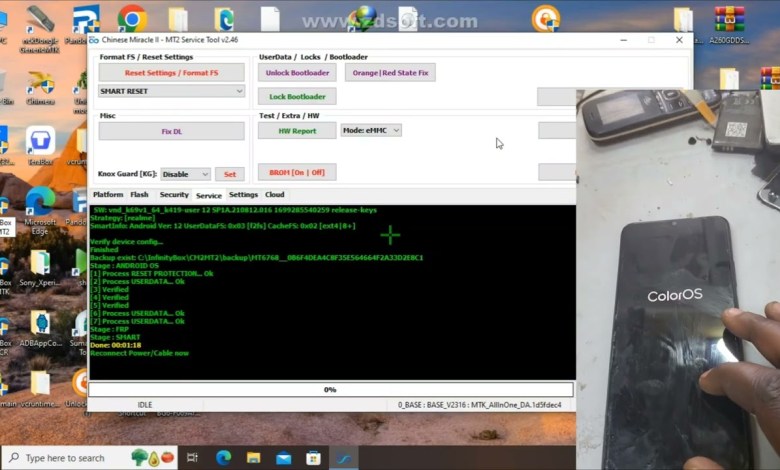Viewport: 780px width, 470px height.
Task: Click the 'Backup exist' path log line
Action: coord(257,258)
